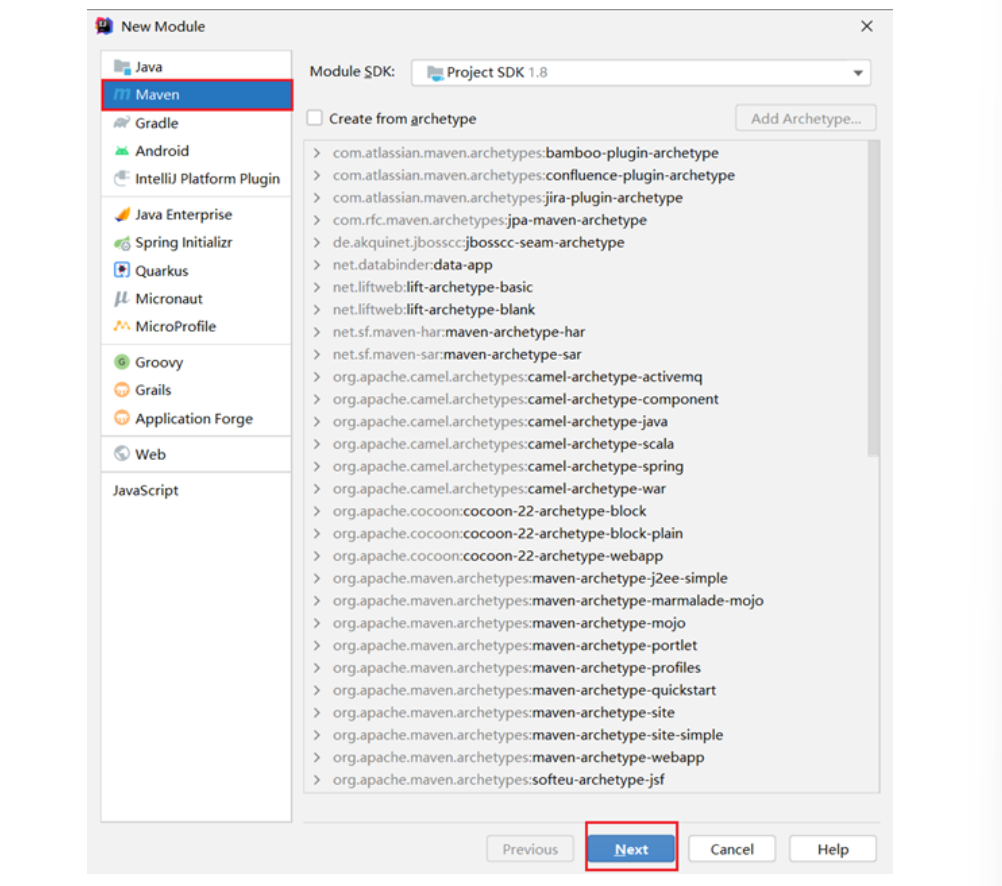1002x886 pixels.
Task: Click the Gradle elephant icon
Action: pos(121,123)
